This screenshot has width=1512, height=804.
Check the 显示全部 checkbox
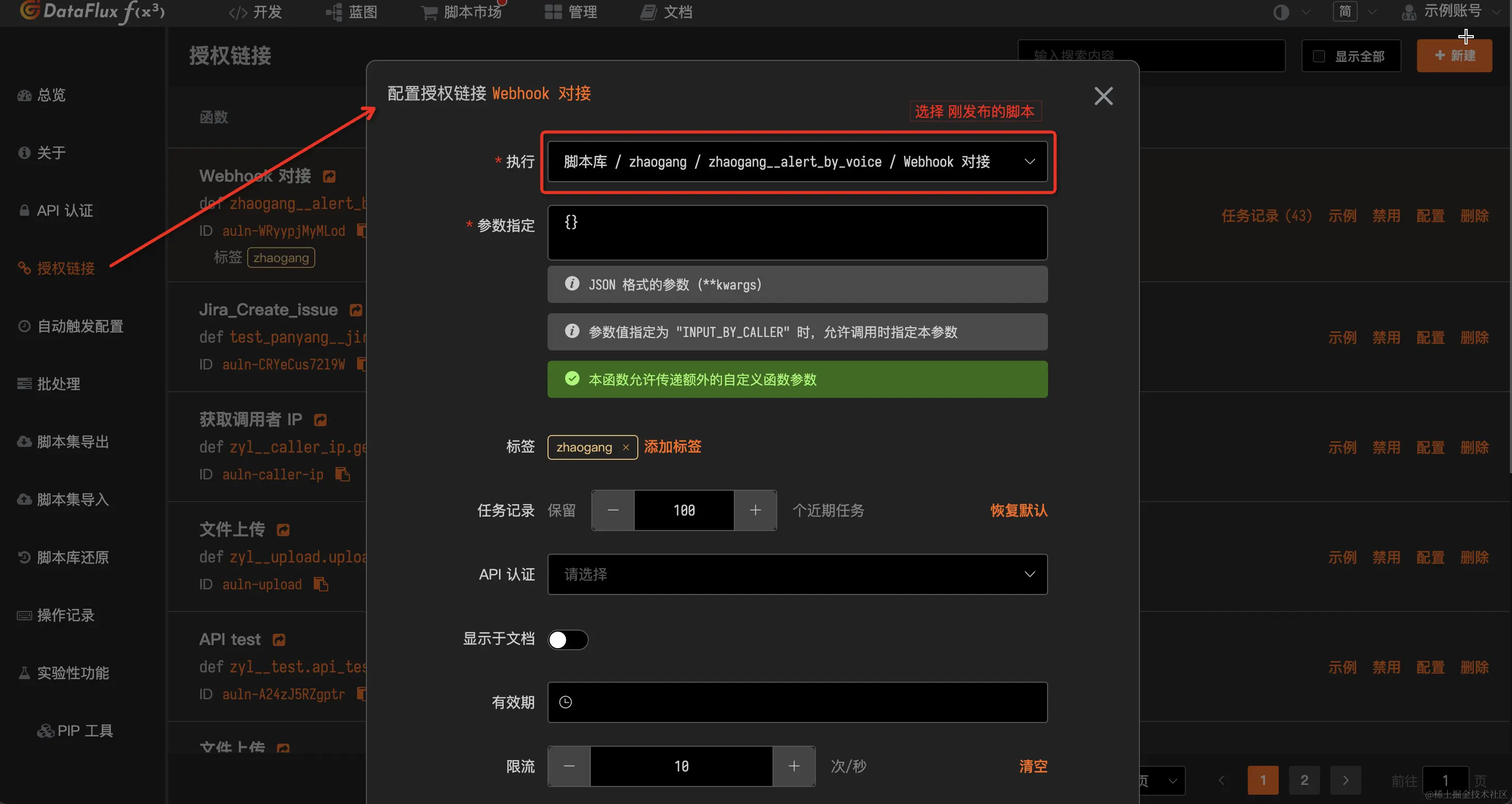pos(1319,56)
